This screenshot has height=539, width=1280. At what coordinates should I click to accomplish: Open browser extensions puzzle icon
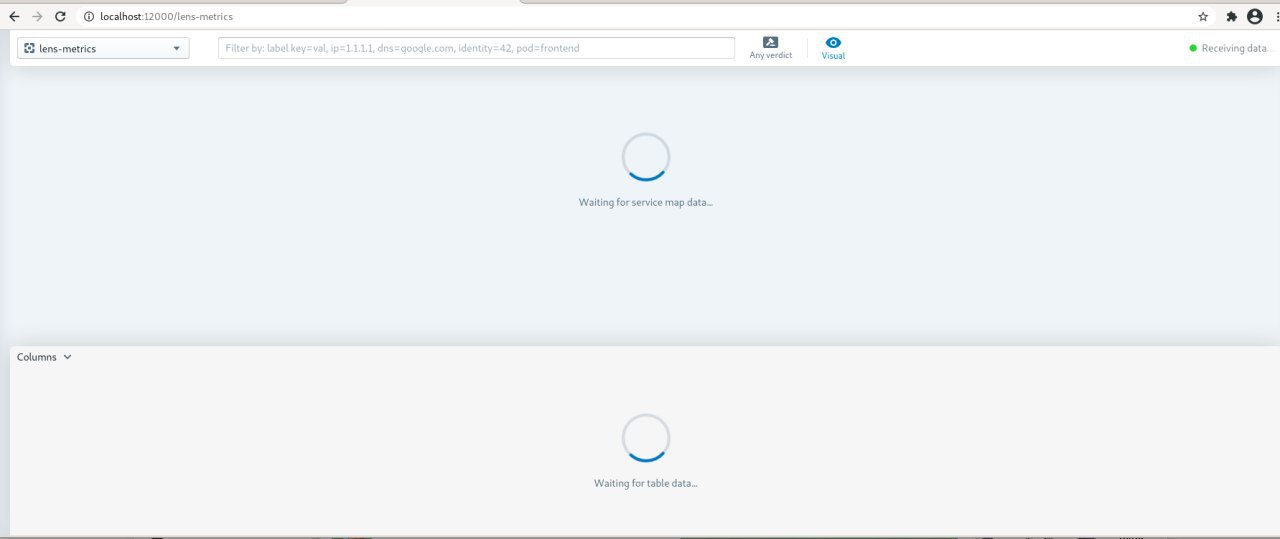1232,17
